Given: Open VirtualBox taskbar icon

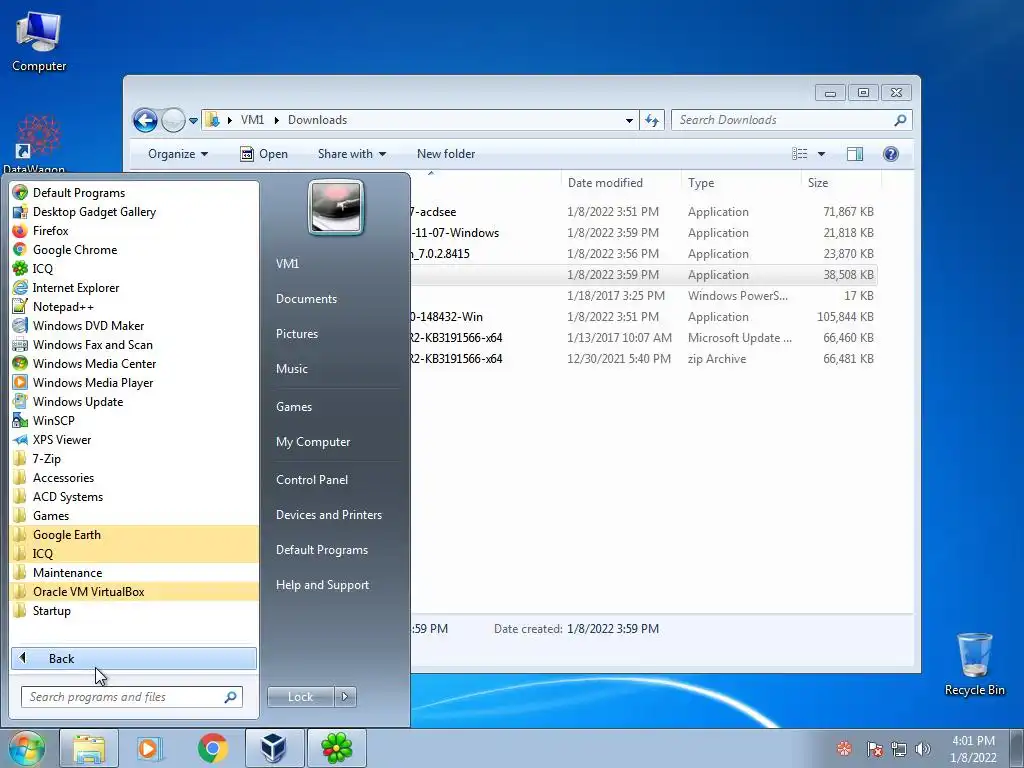Looking at the screenshot, I should (x=274, y=748).
